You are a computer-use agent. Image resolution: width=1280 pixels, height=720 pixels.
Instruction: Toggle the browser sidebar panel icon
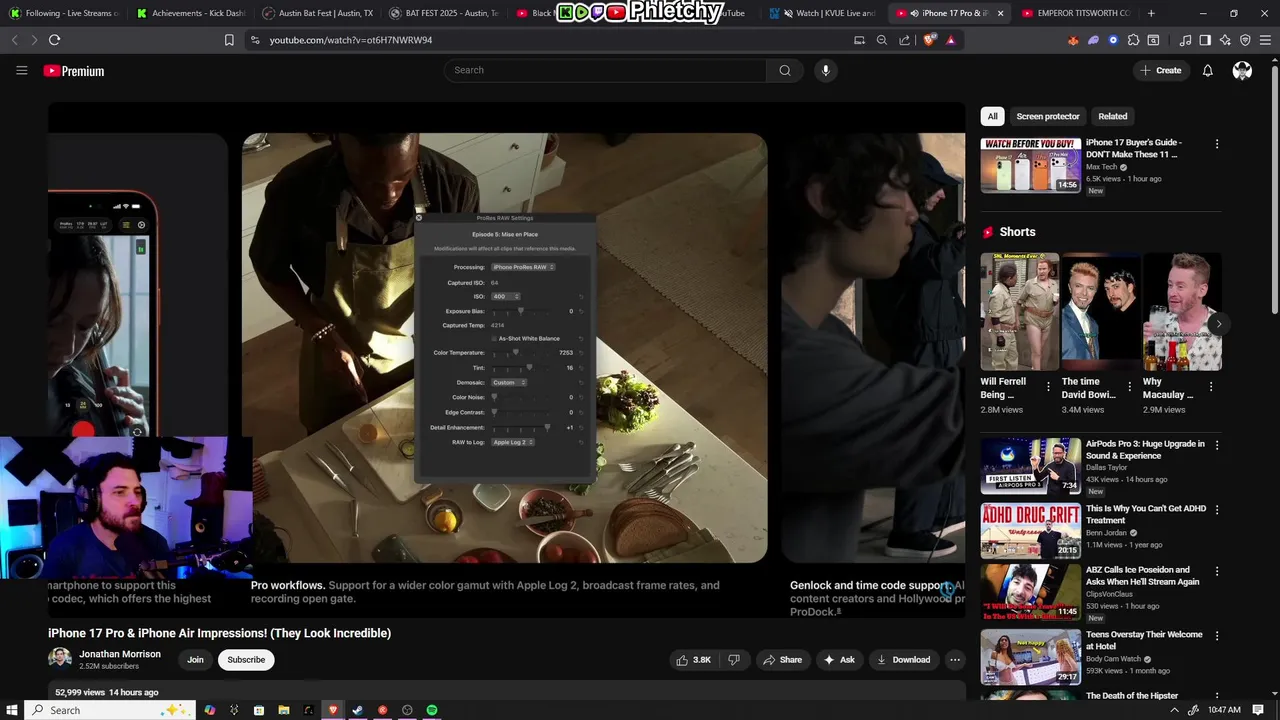[1205, 40]
